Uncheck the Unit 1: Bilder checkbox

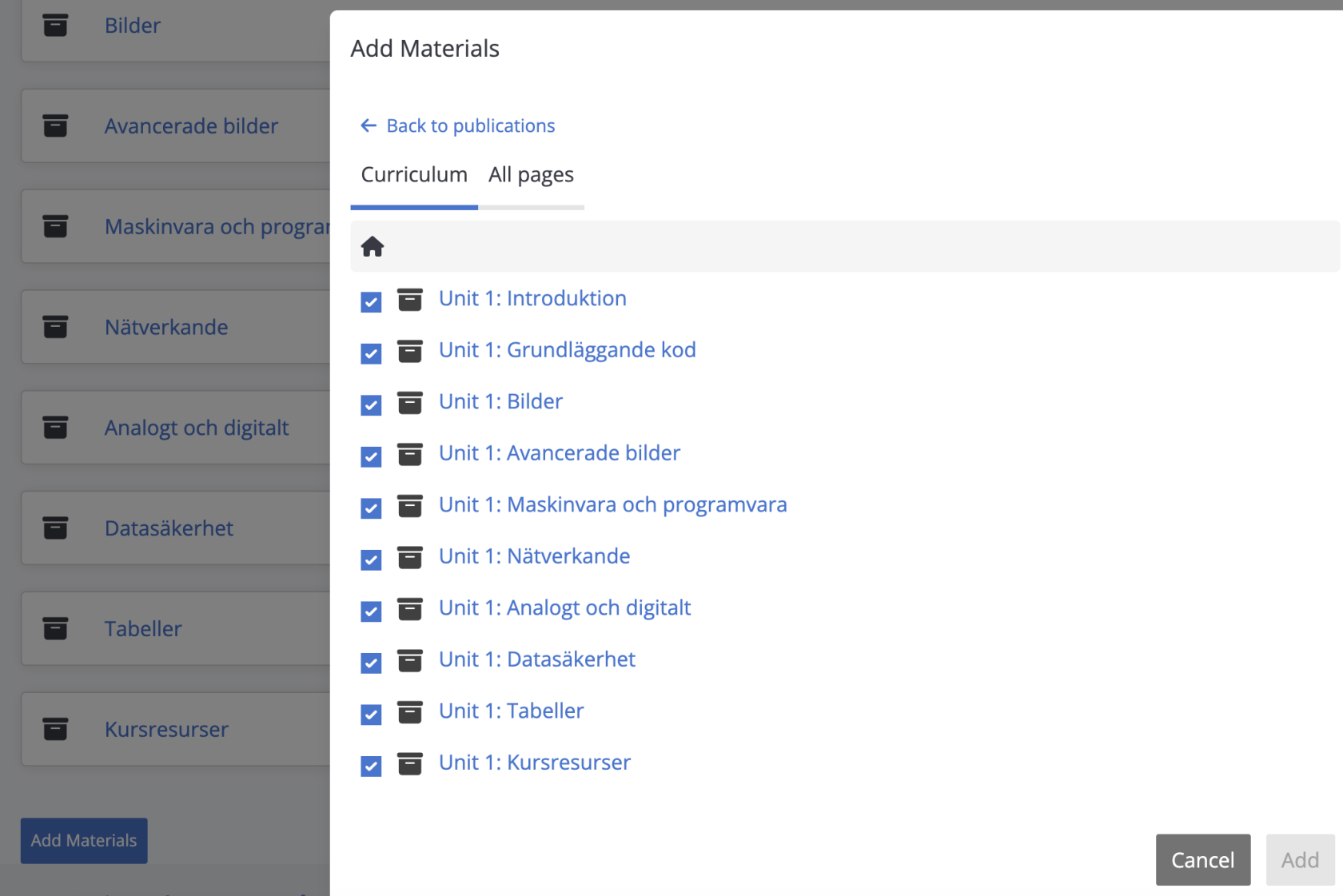click(x=371, y=405)
